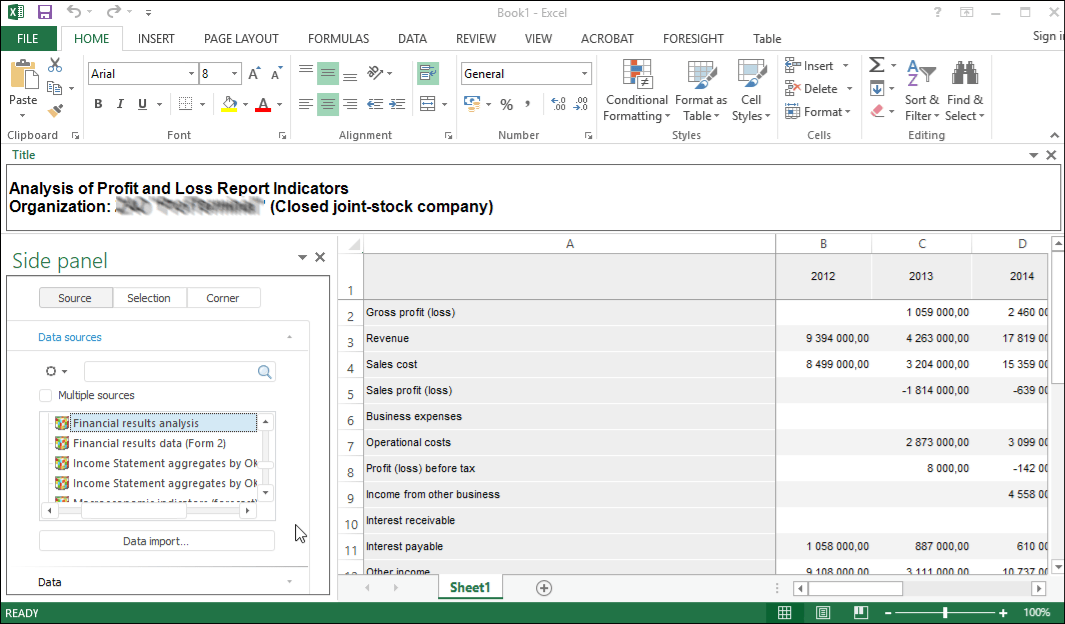This screenshot has width=1065, height=624.
Task: Click the AutoSum sigma icon
Action: point(876,65)
